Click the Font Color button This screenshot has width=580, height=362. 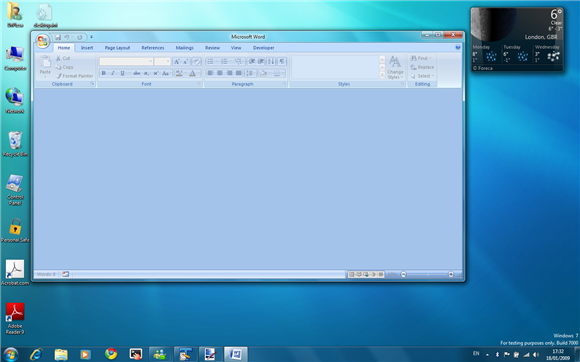click(192, 73)
